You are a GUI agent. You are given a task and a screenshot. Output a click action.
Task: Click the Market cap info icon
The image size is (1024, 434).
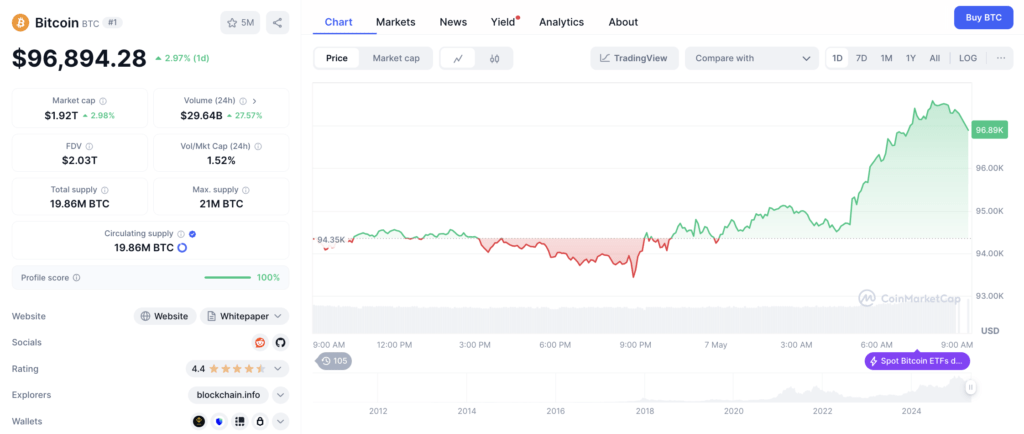pos(103,101)
